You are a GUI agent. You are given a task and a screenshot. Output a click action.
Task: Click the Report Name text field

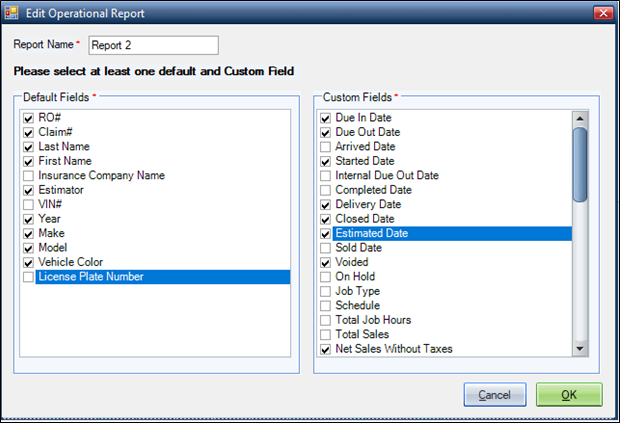(153, 45)
